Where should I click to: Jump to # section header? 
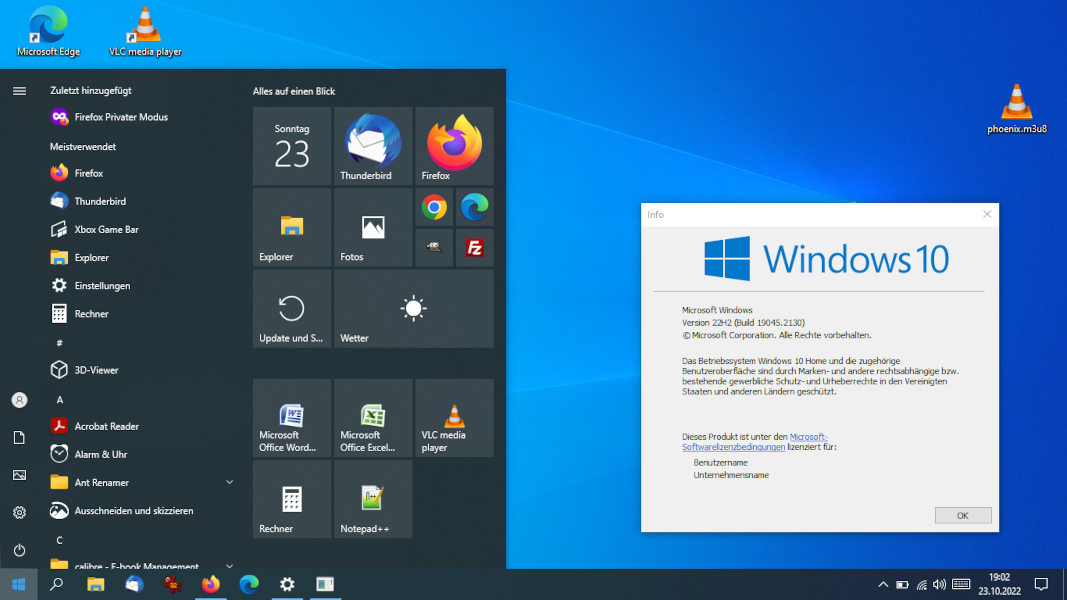click(x=59, y=343)
